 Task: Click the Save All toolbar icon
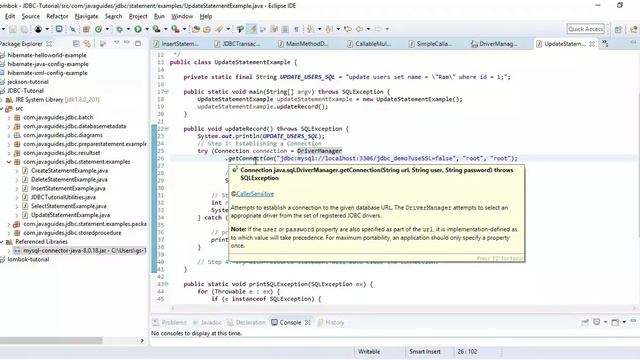24,29
